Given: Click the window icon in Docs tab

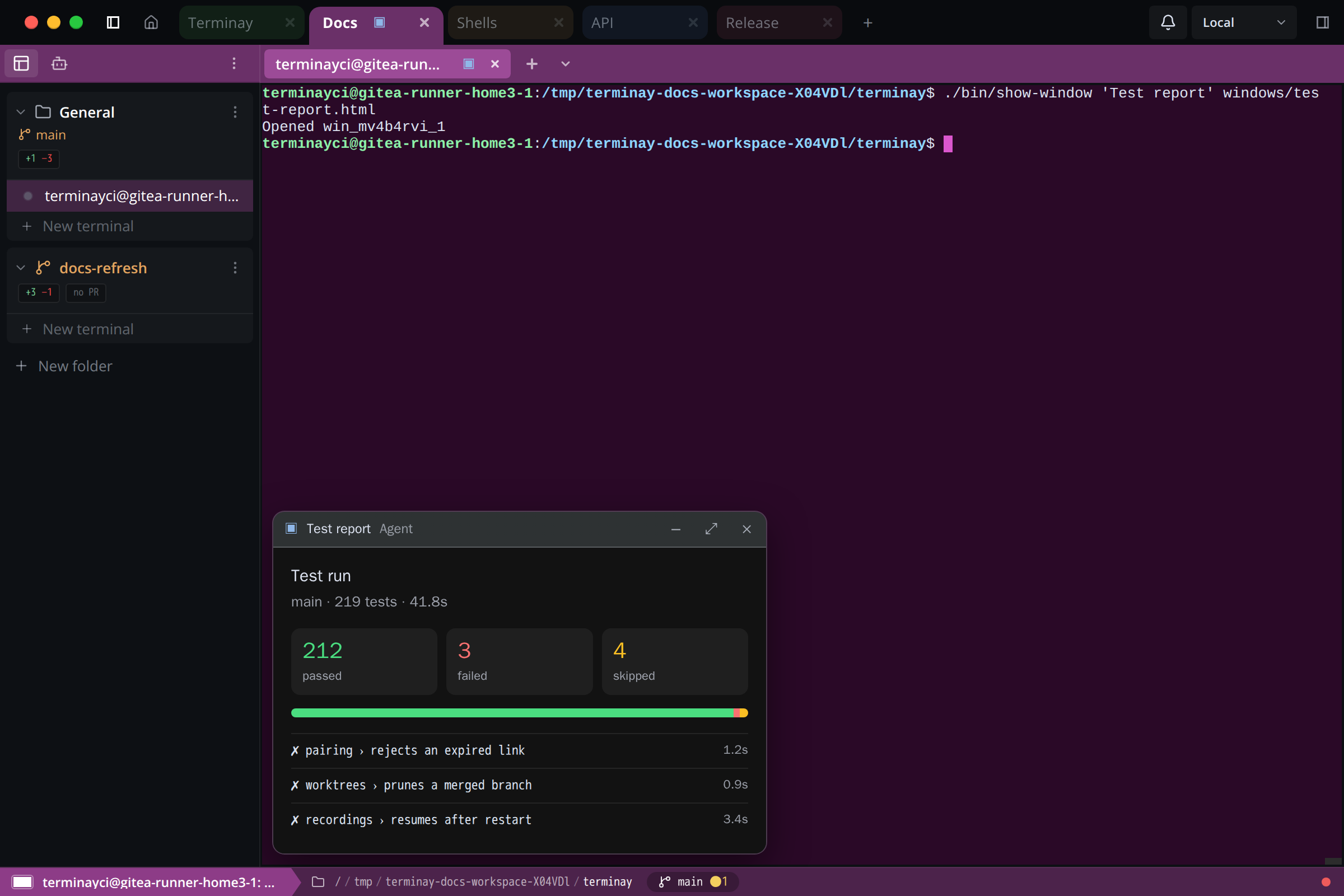Looking at the screenshot, I should (380, 22).
